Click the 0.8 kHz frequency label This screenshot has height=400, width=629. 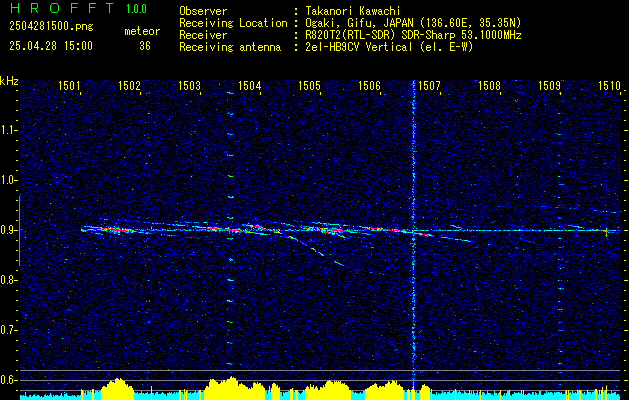(8, 280)
